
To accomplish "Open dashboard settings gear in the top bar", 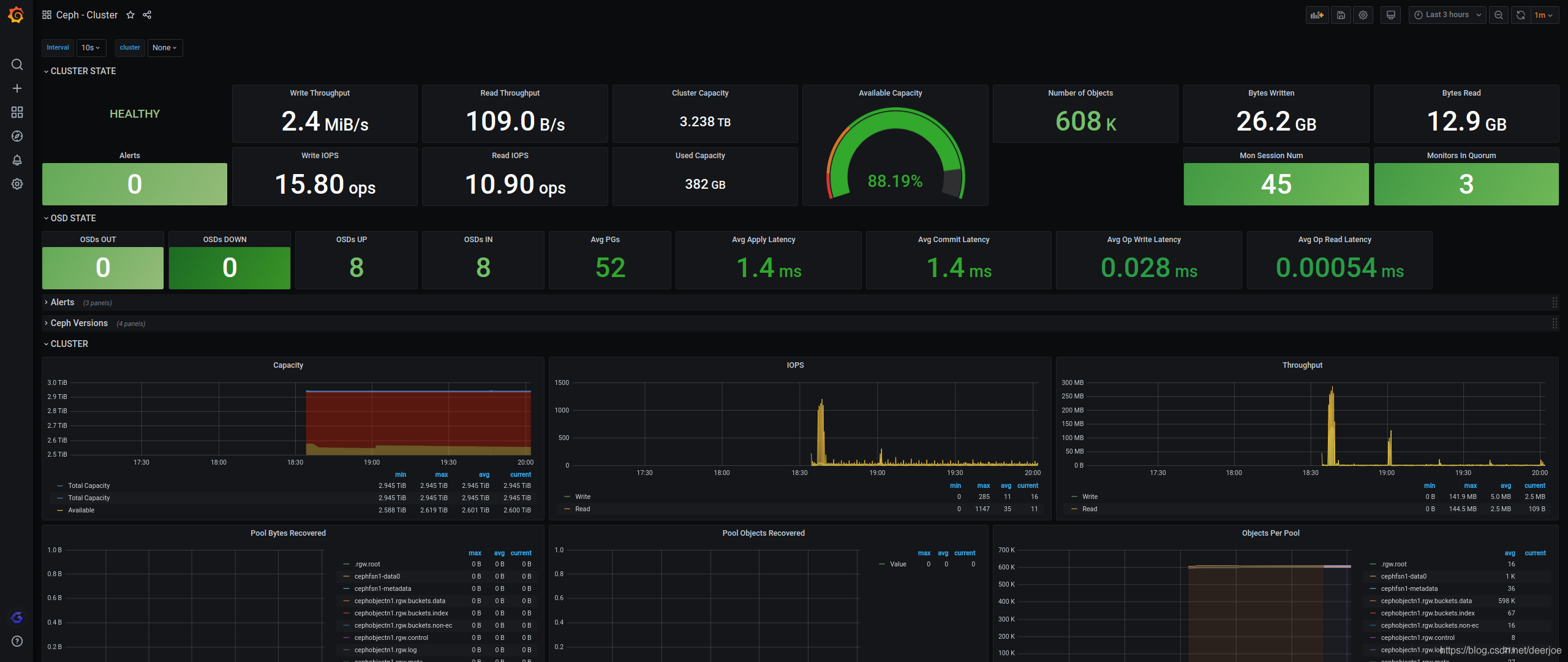I will [x=1363, y=15].
